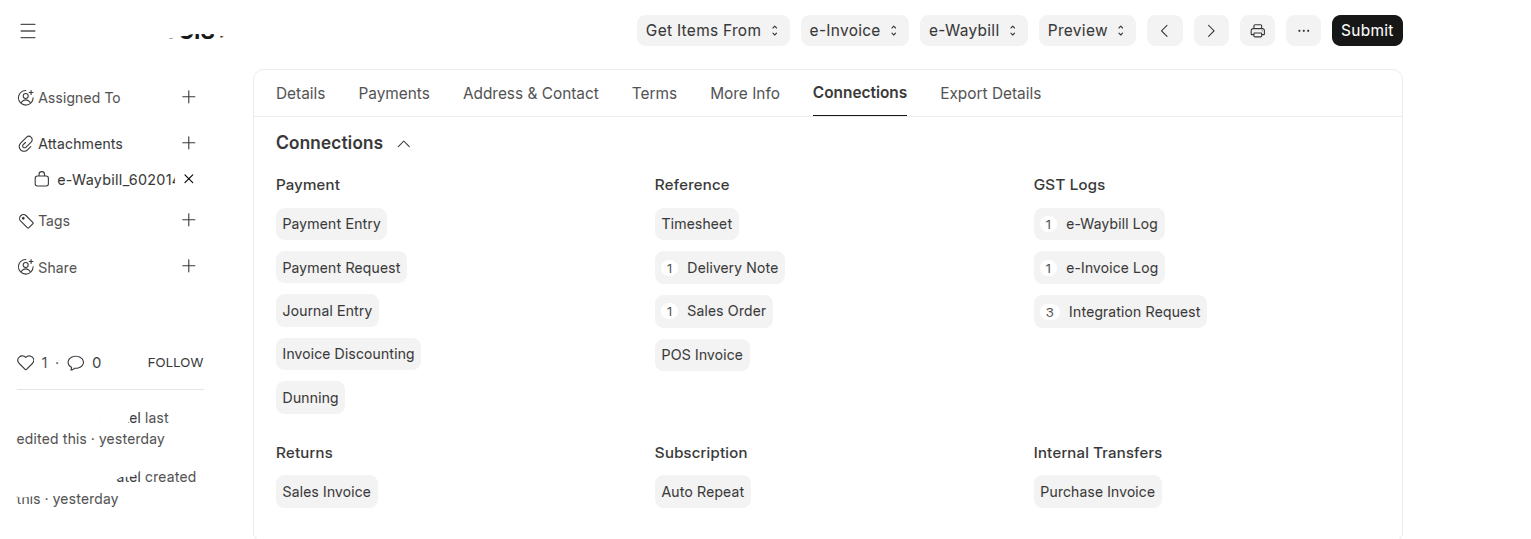The width and height of the screenshot is (1531, 539).
Task: Open linked Delivery Note
Action: tap(731, 268)
